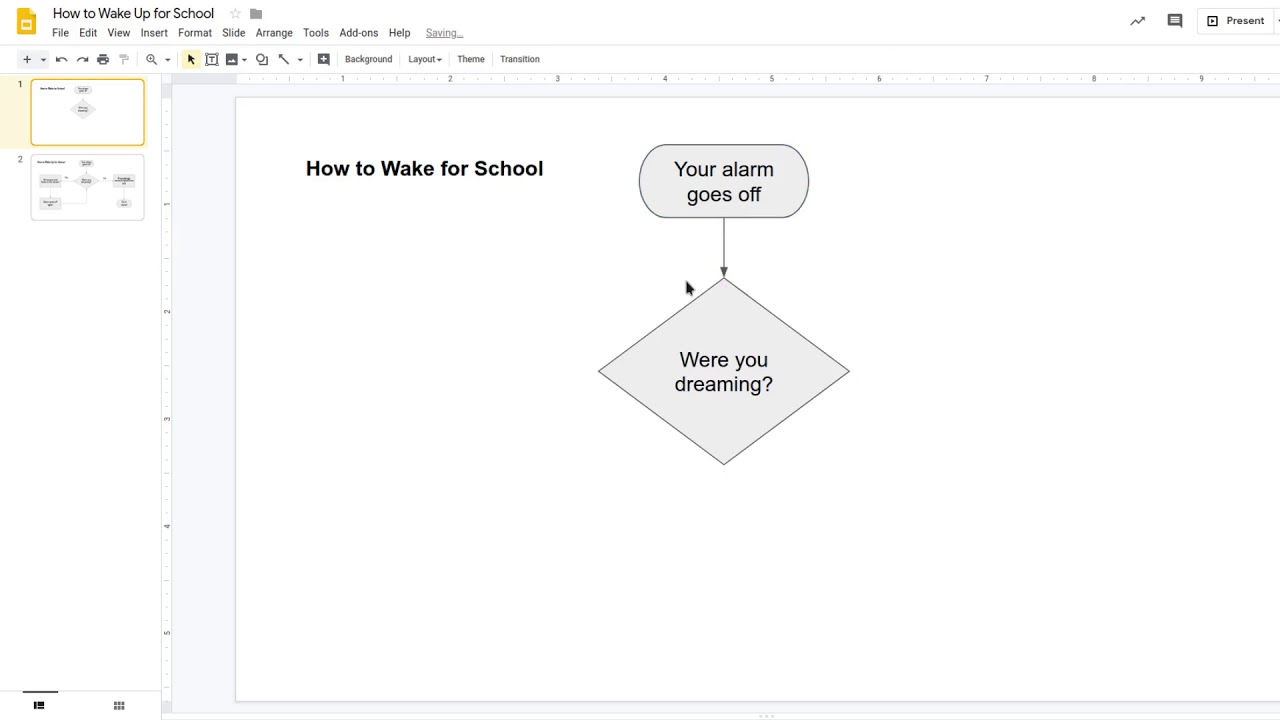The height and width of the screenshot is (720, 1280).
Task: Select the 'Were you dreaming?' diamond shape
Action: tap(724, 371)
